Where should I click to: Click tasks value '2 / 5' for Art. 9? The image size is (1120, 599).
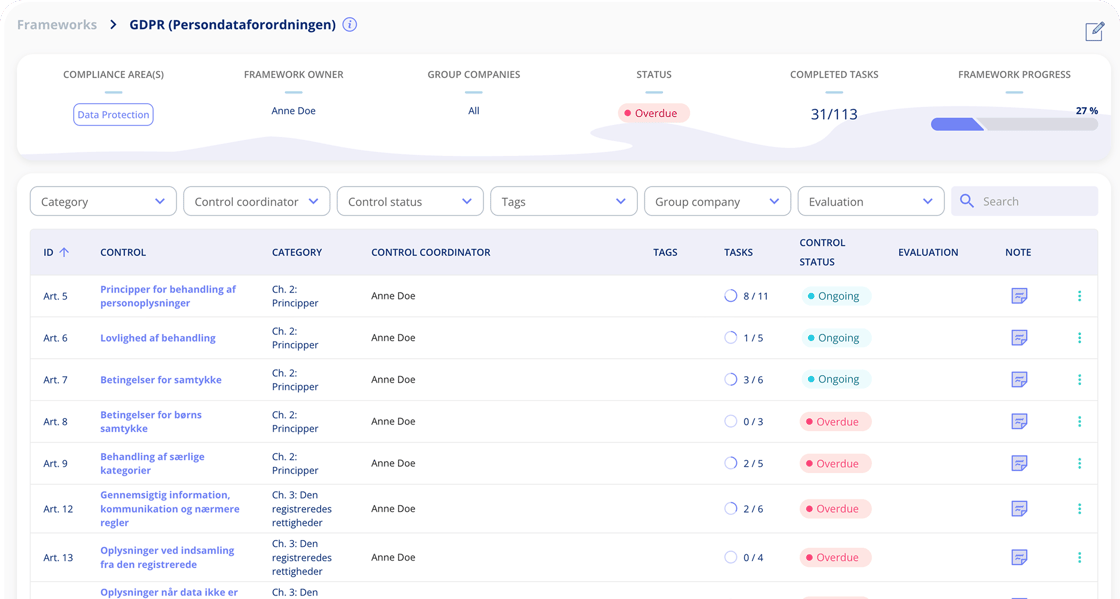pos(753,463)
